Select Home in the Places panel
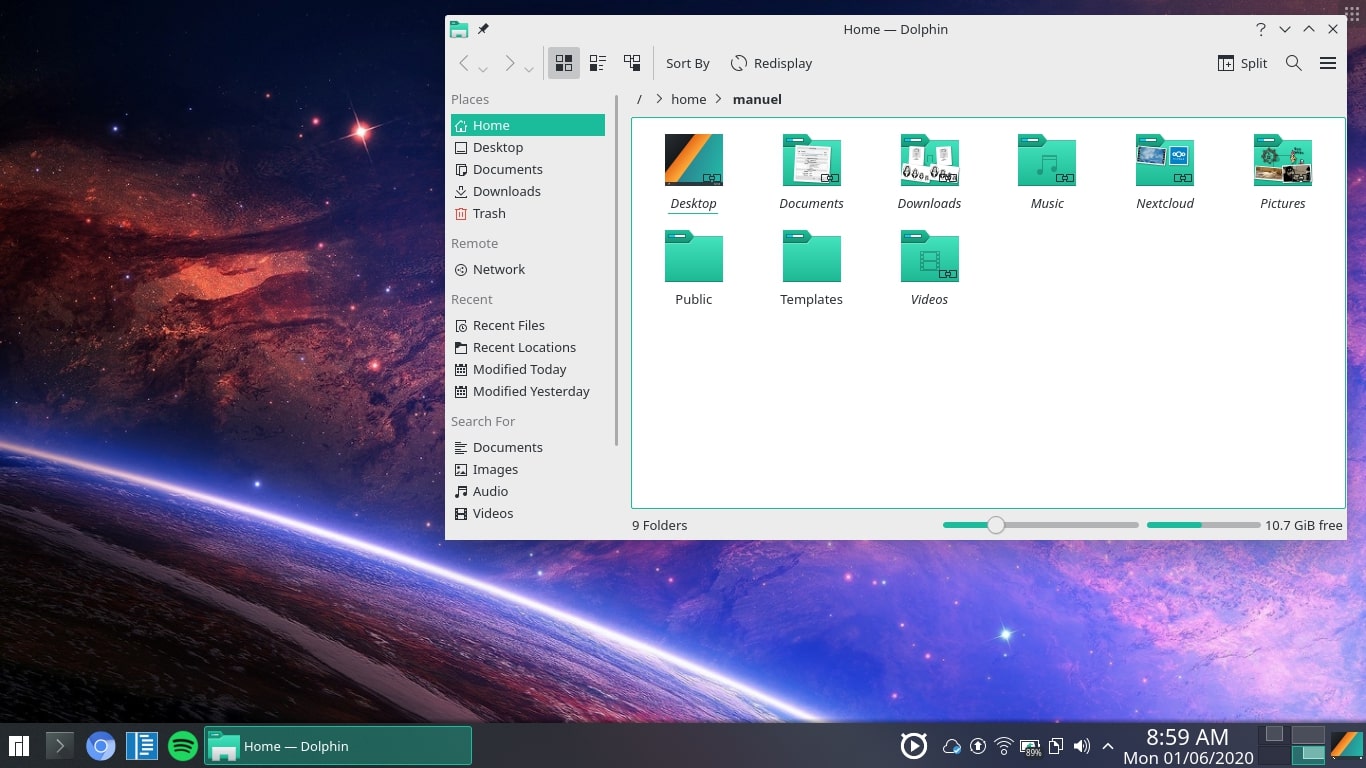Viewport: 1366px width, 768px height. [528, 125]
